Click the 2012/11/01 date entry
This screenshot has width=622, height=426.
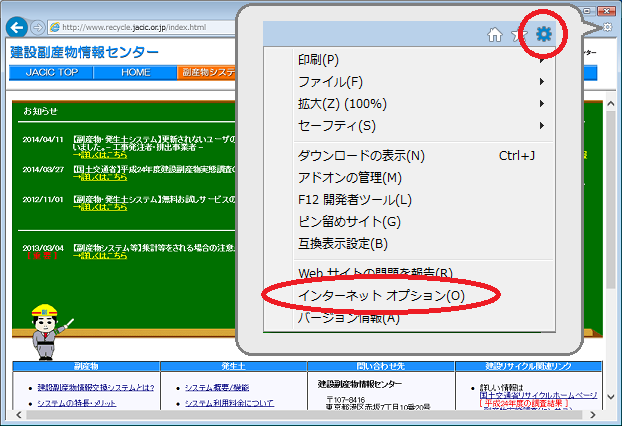pos(43,199)
